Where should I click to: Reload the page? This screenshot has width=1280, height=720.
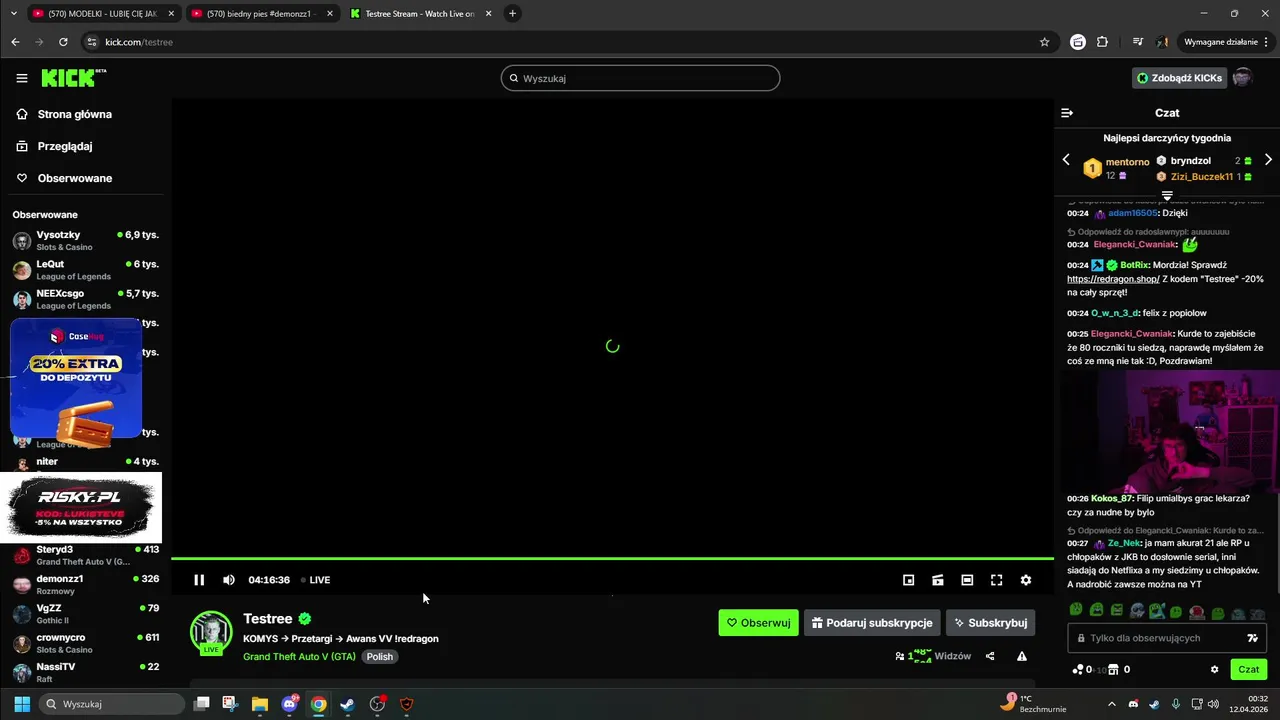pyautogui.click(x=63, y=42)
